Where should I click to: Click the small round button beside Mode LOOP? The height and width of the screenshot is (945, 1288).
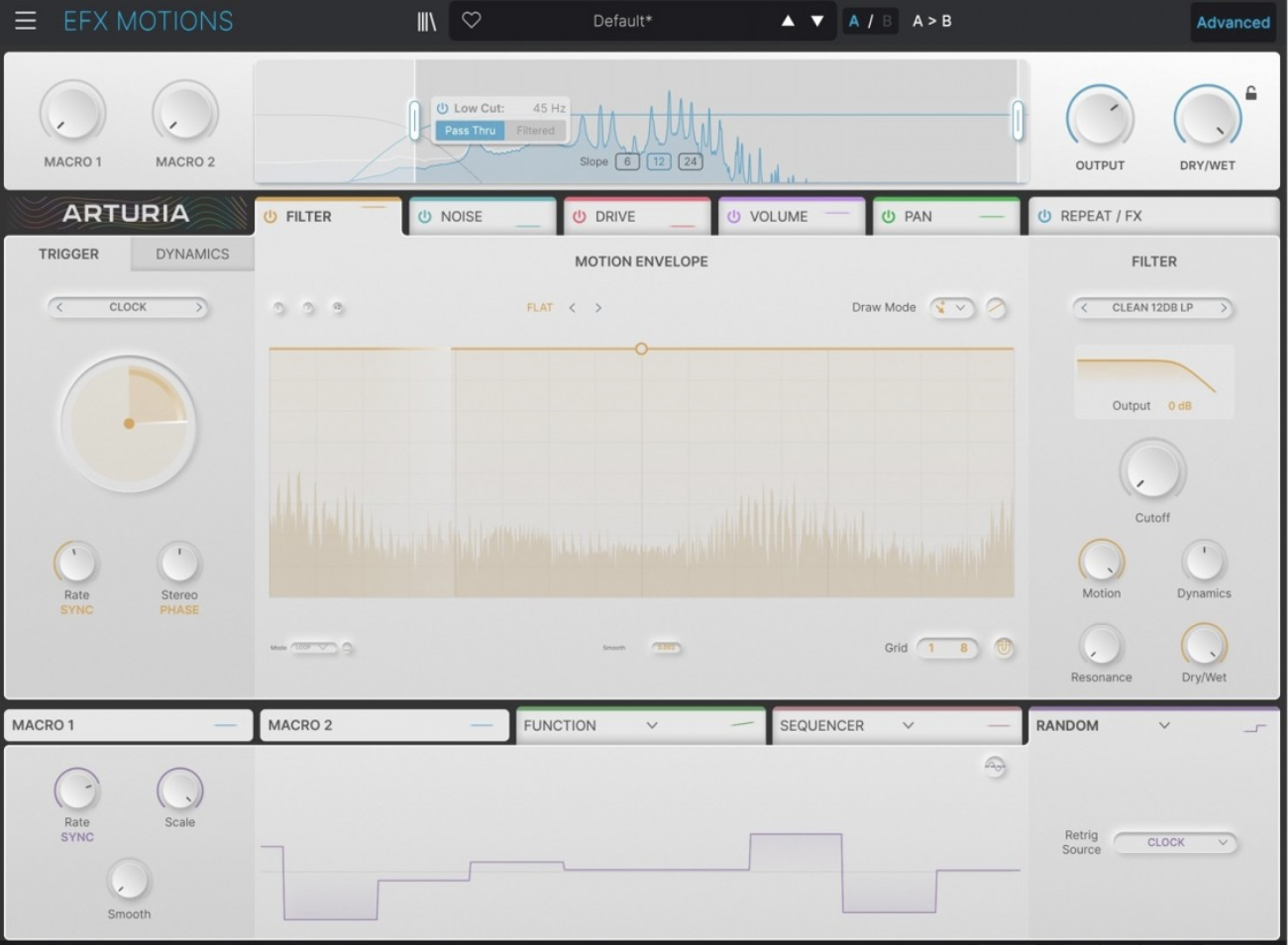(x=347, y=648)
